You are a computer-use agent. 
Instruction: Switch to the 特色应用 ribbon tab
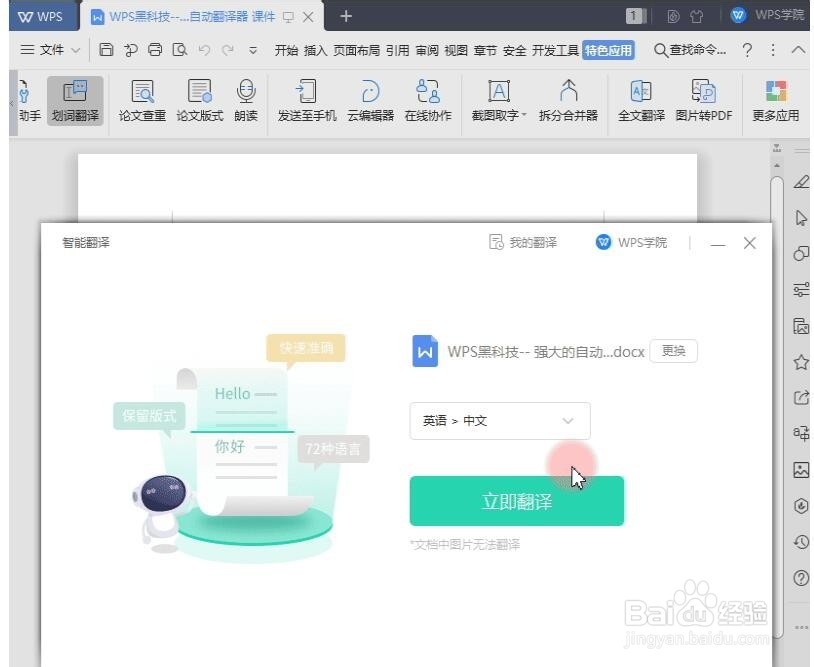tap(609, 48)
